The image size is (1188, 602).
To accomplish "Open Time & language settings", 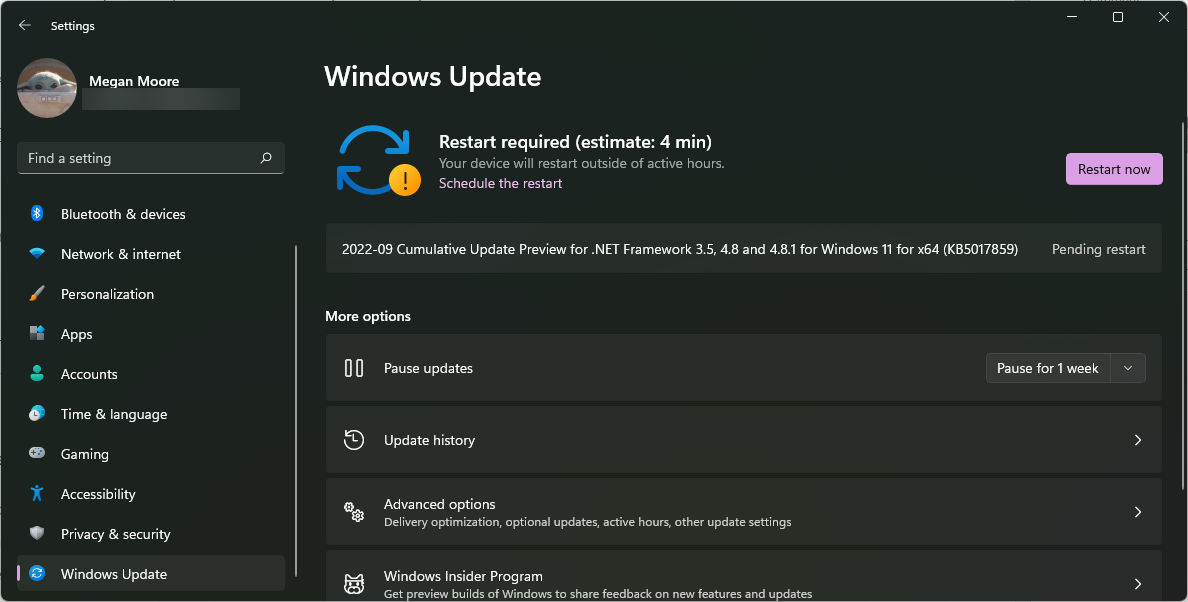I will [x=151, y=414].
